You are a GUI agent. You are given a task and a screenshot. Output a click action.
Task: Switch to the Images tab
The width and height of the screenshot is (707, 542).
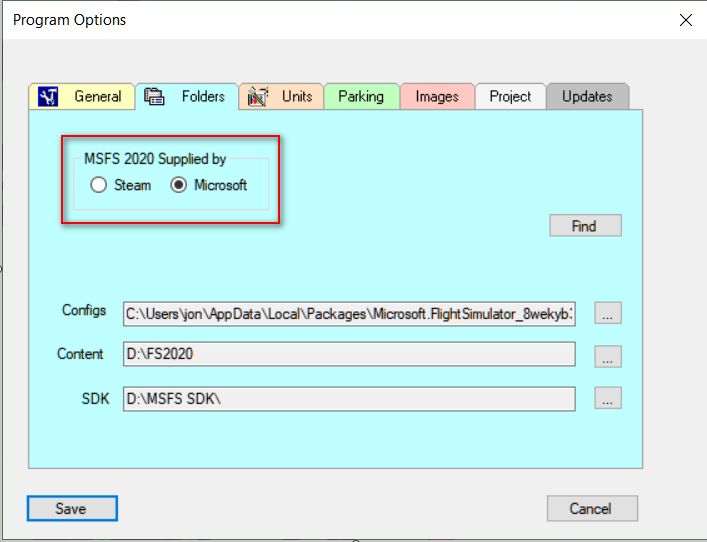coord(437,96)
